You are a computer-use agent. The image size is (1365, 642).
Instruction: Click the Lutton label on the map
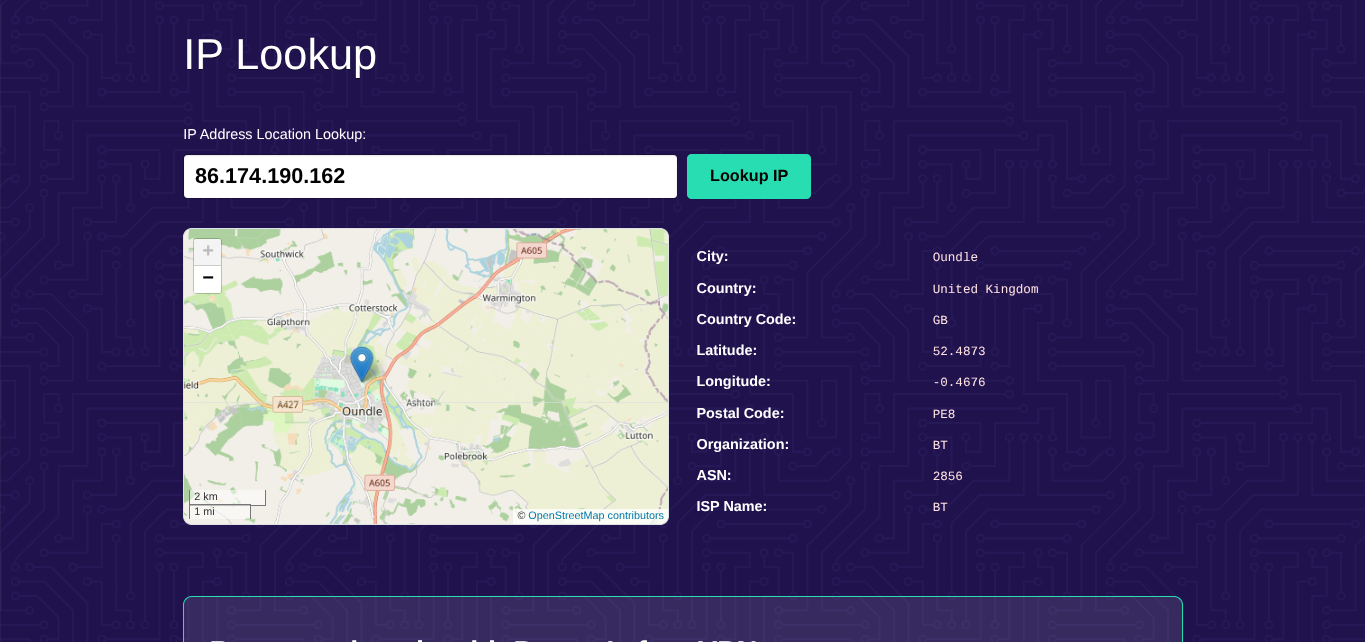point(639,435)
